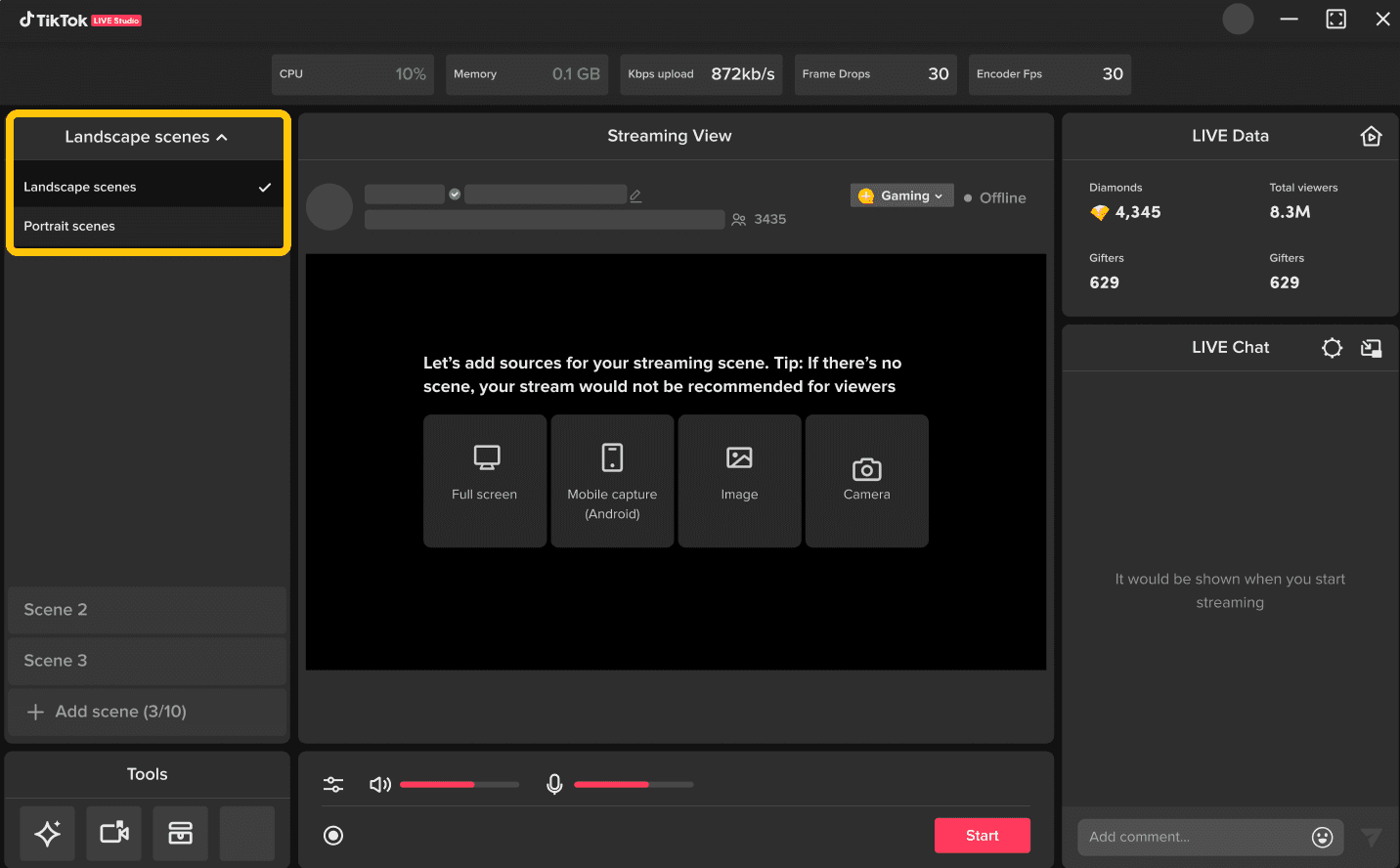The image size is (1400, 868).
Task: Adjust the speaker volume slider
Action: [x=459, y=784]
